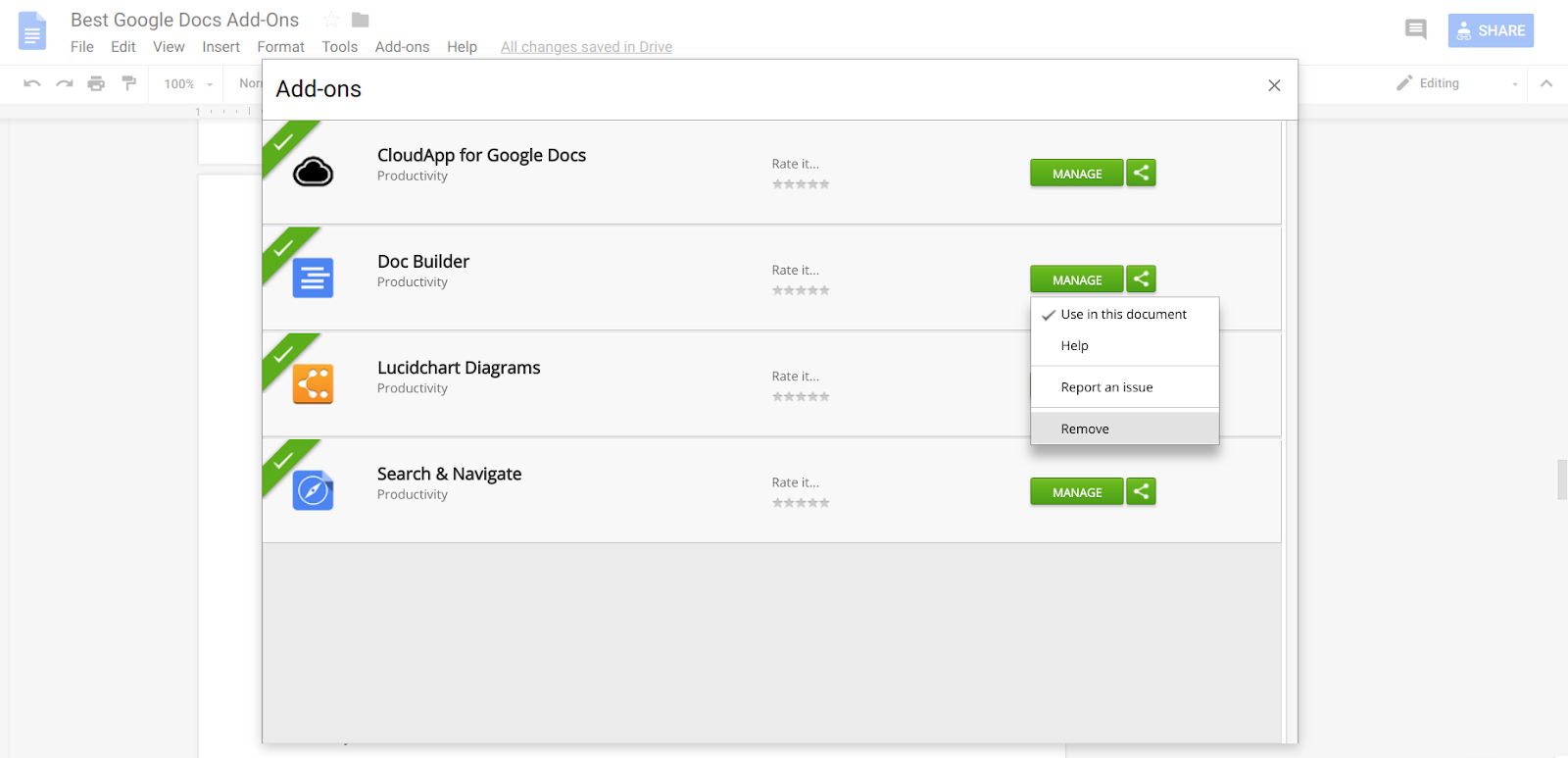
Task: Click the Add-ons dialog heading
Action: (318, 89)
